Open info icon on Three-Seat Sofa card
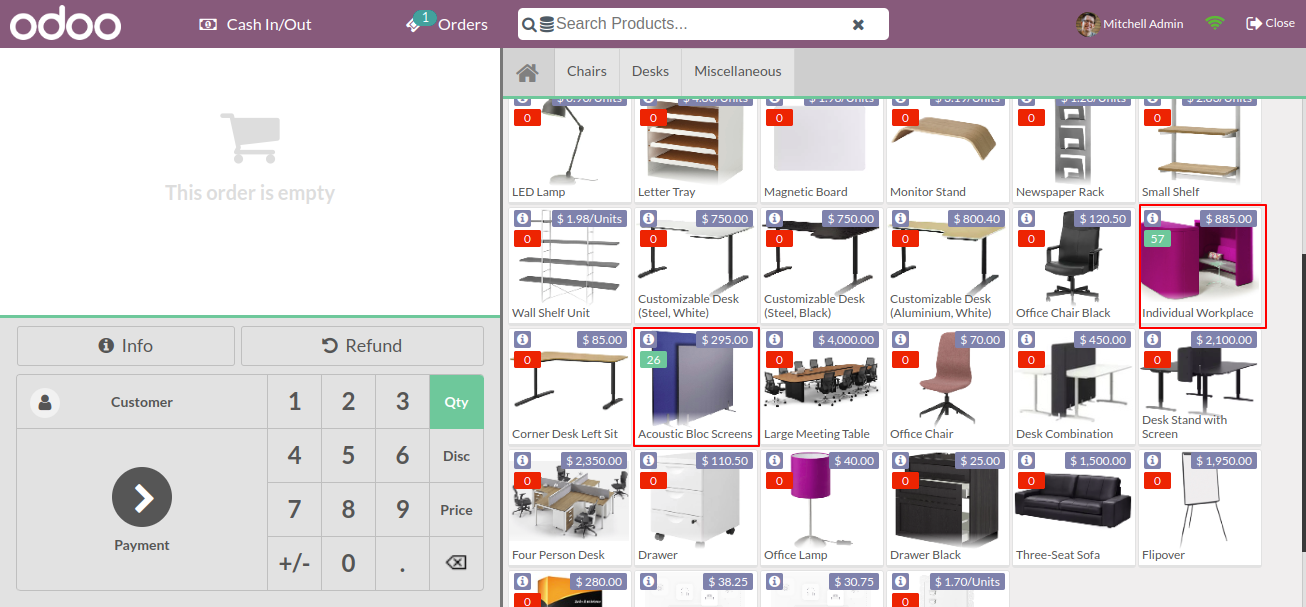 point(1026,460)
